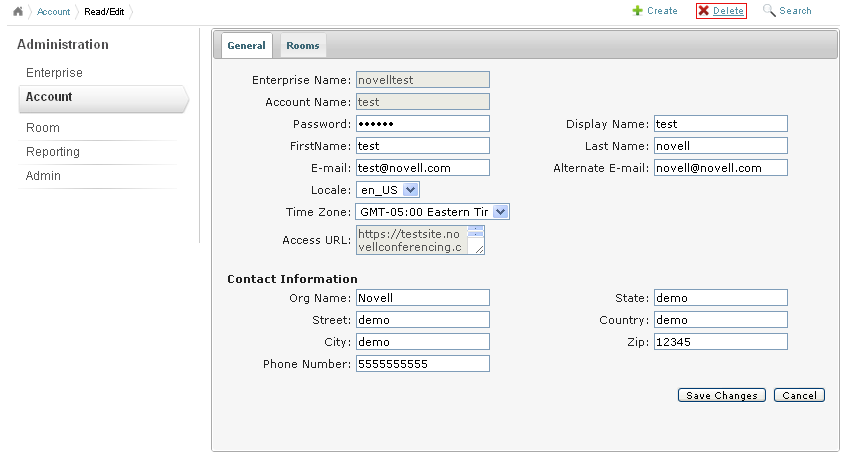Click the Display Name field

[x=720, y=124]
